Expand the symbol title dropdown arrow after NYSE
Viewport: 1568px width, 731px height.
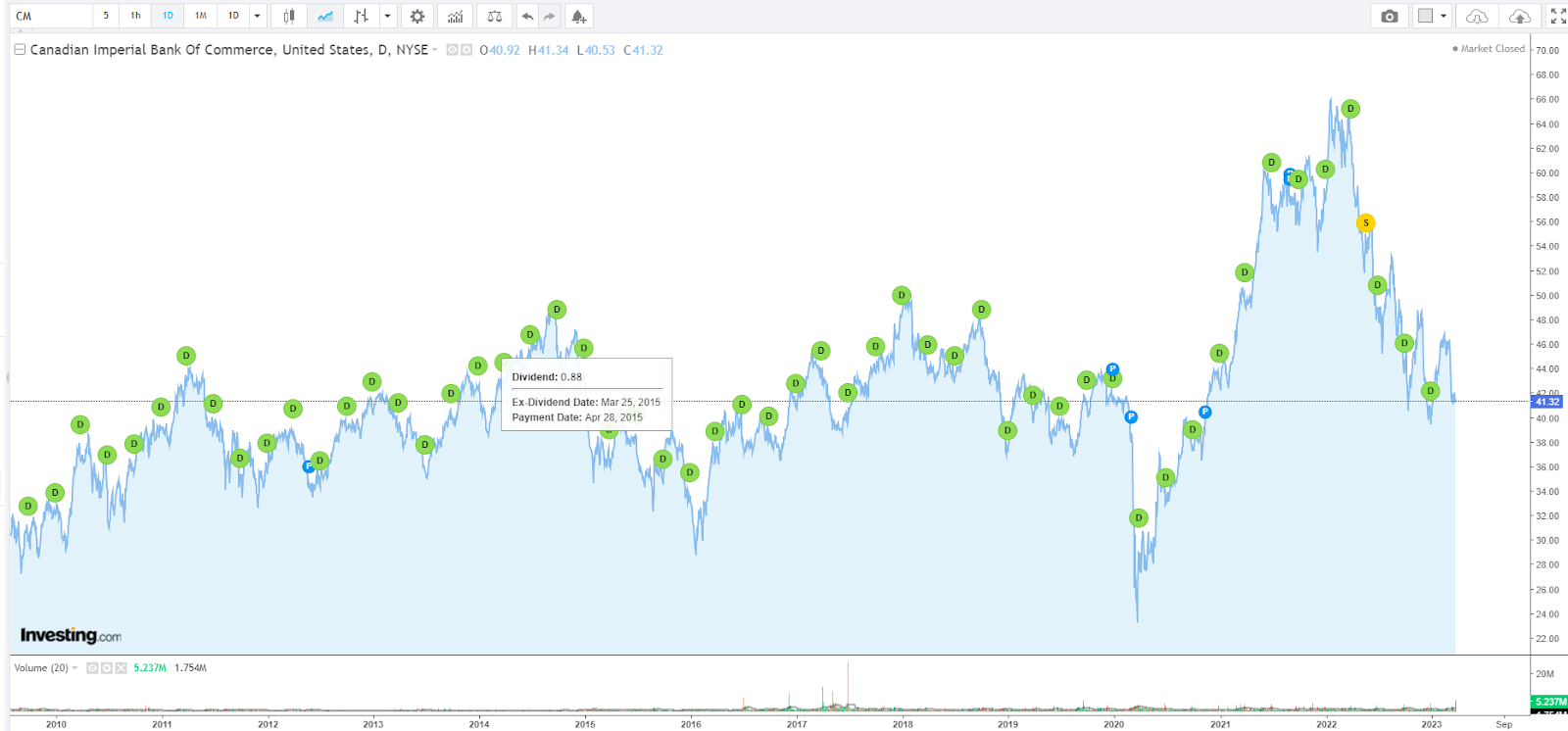pos(434,50)
